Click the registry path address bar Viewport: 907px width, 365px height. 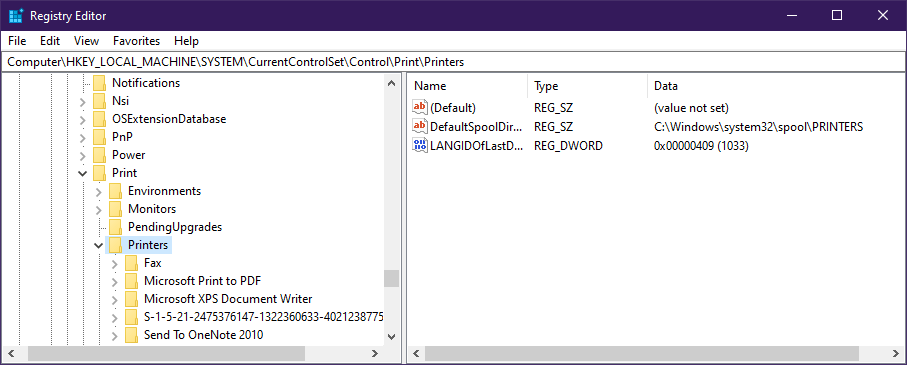click(x=454, y=61)
